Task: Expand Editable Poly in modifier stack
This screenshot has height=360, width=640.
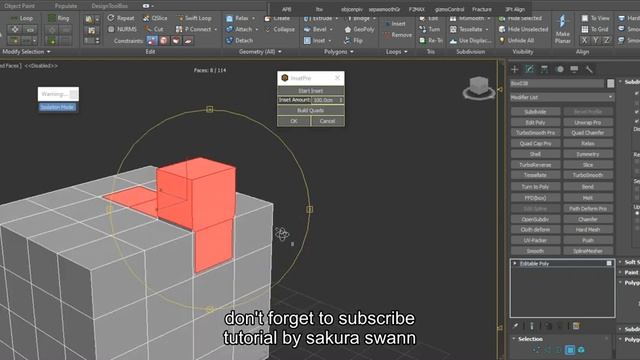Action: pos(515,263)
